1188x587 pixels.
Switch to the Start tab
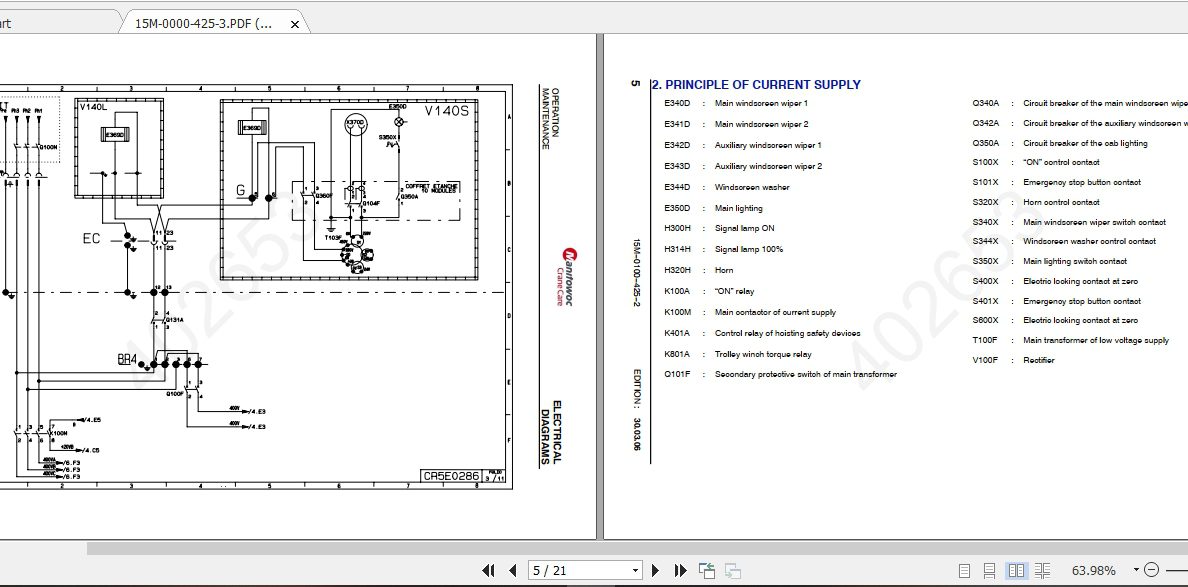pyautogui.click(x=10, y=21)
